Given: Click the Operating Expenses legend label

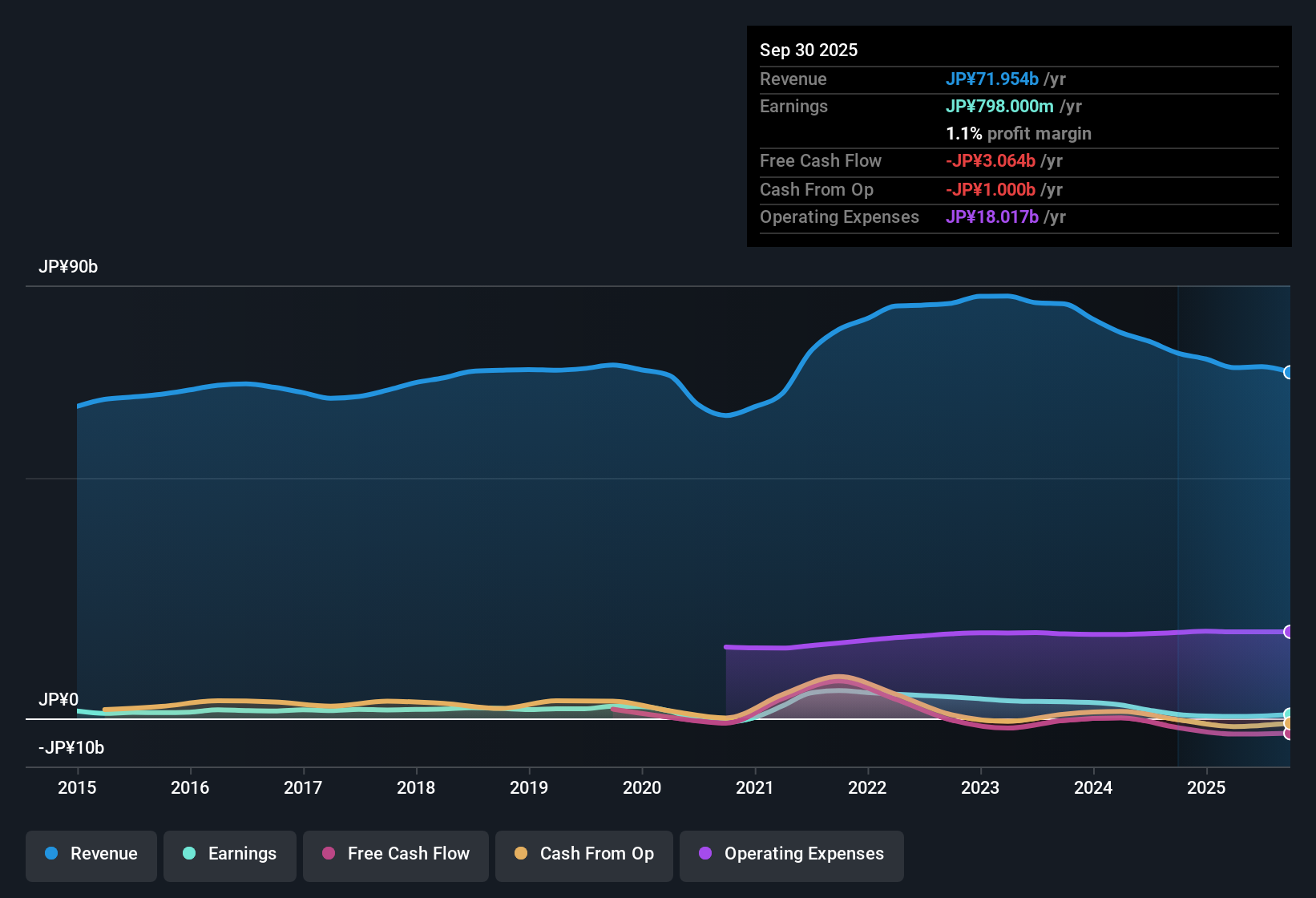Looking at the screenshot, I should (x=802, y=854).
